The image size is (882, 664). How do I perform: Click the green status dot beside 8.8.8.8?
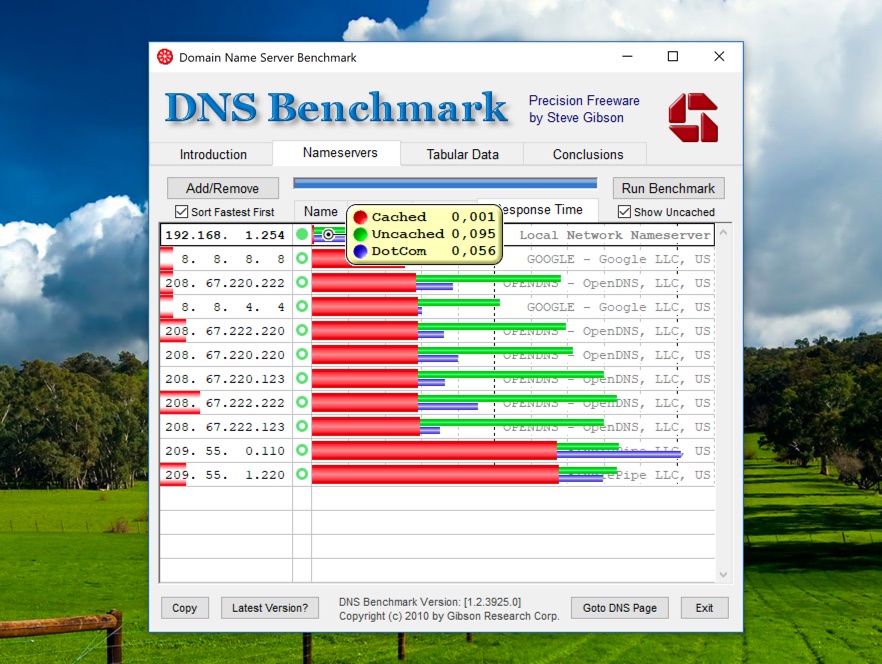[300, 259]
